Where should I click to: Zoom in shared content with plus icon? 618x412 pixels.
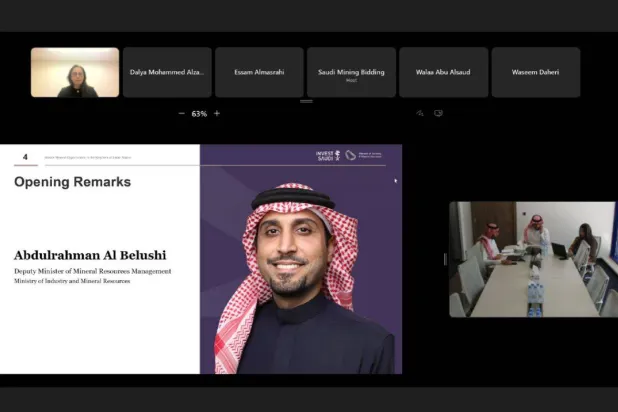217,114
